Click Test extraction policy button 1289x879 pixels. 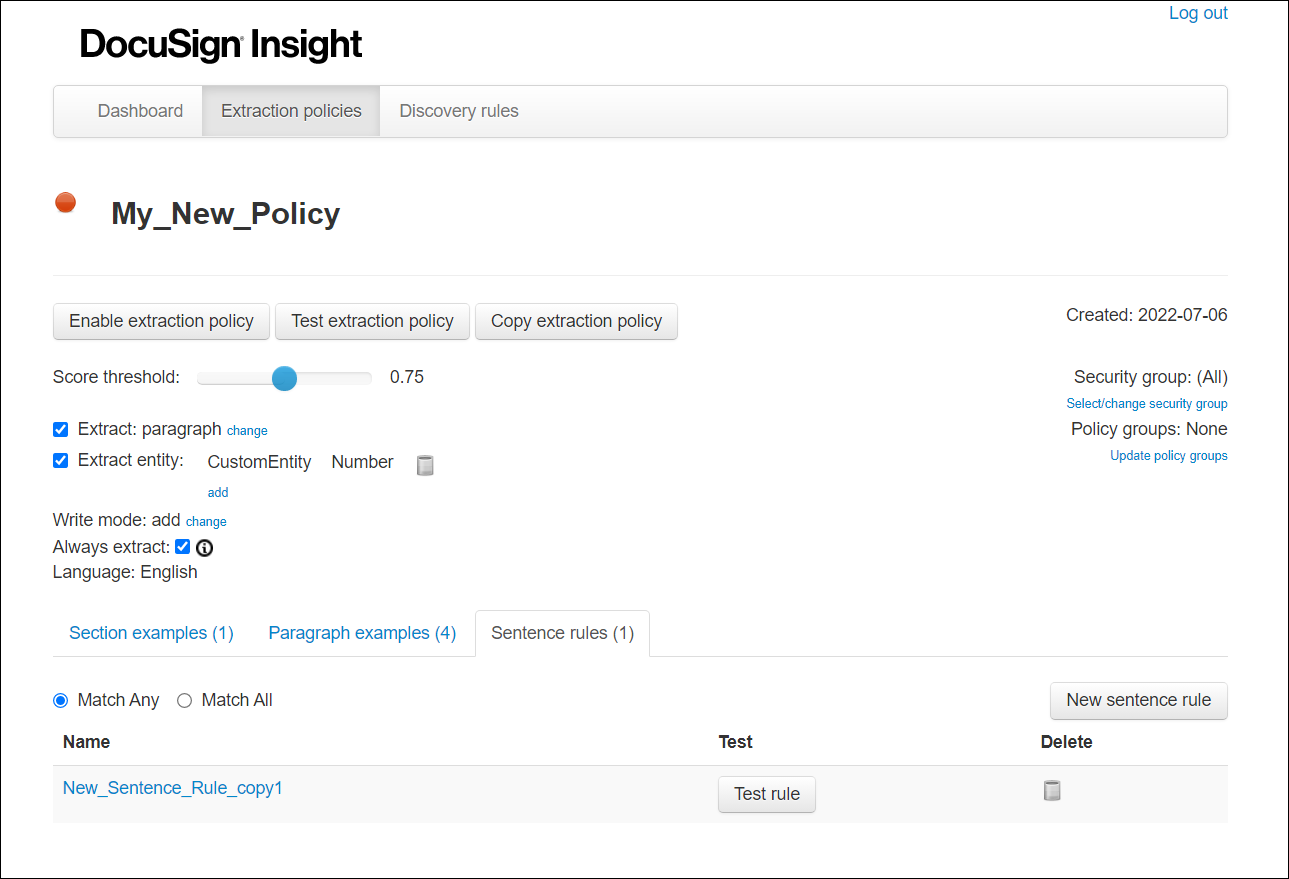[372, 321]
